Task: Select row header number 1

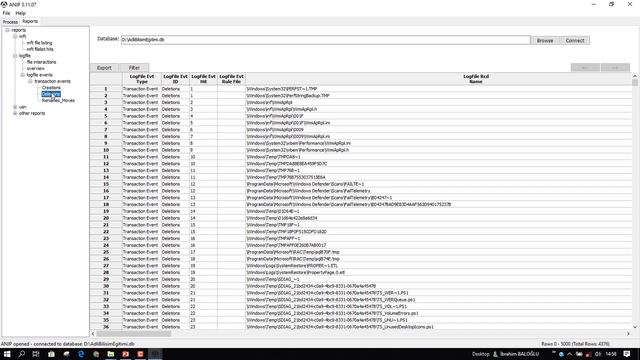Action: pos(106,89)
